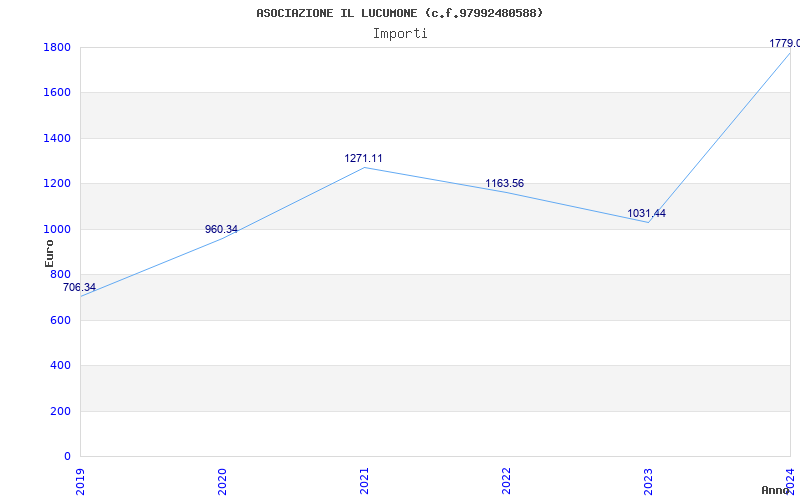The width and height of the screenshot is (800, 500).
Task: Select x-axis year 2019
Action: [80, 481]
